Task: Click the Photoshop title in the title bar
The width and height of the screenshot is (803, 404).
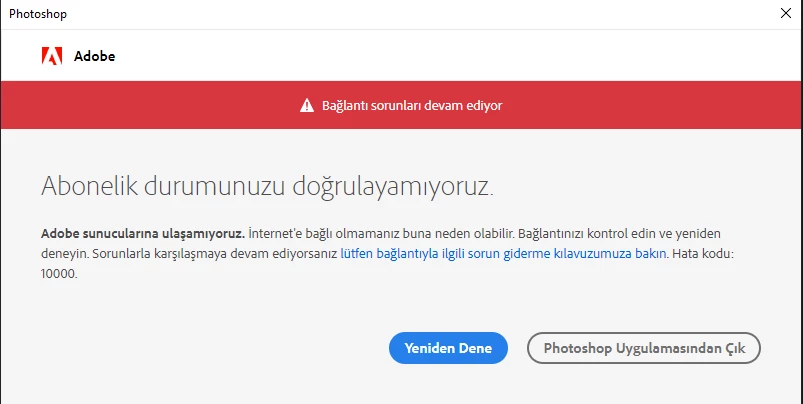Action: [38, 14]
